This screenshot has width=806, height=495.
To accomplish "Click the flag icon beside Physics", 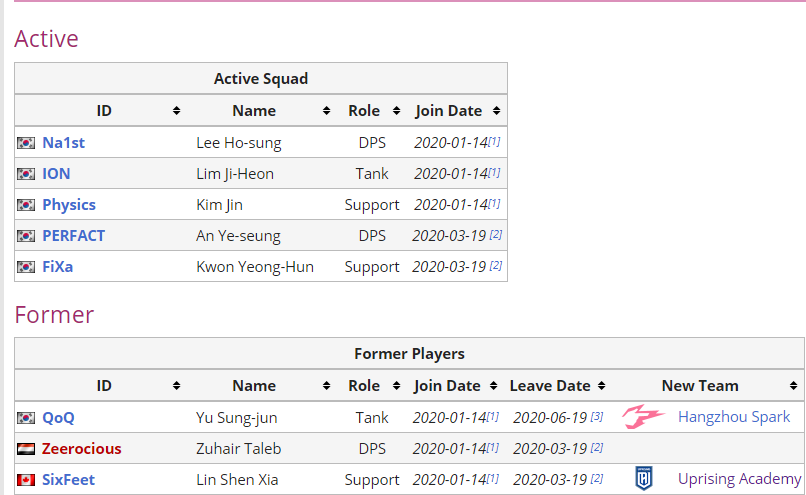I will pyautogui.click(x=26, y=205).
